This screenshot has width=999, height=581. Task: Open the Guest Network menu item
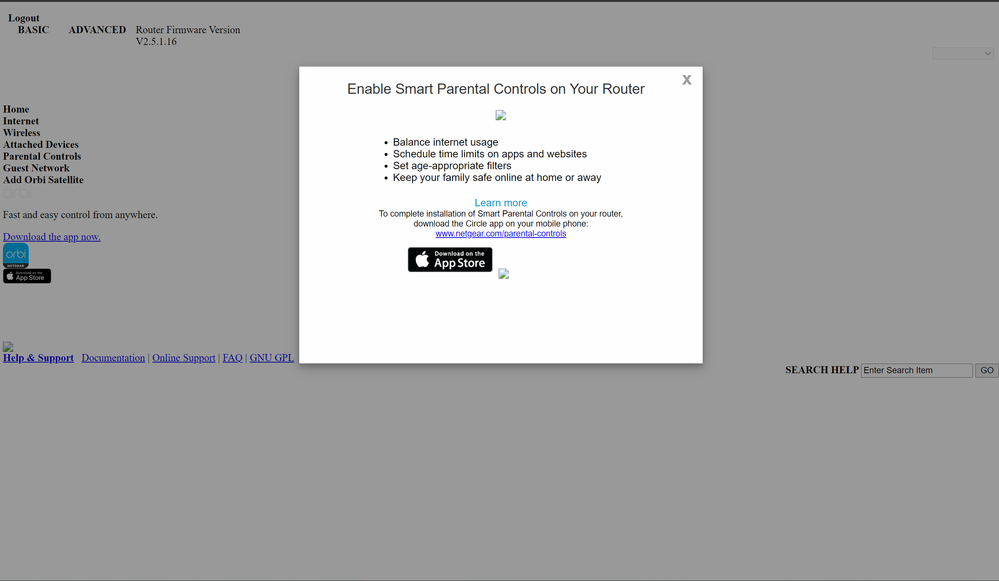(36, 168)
